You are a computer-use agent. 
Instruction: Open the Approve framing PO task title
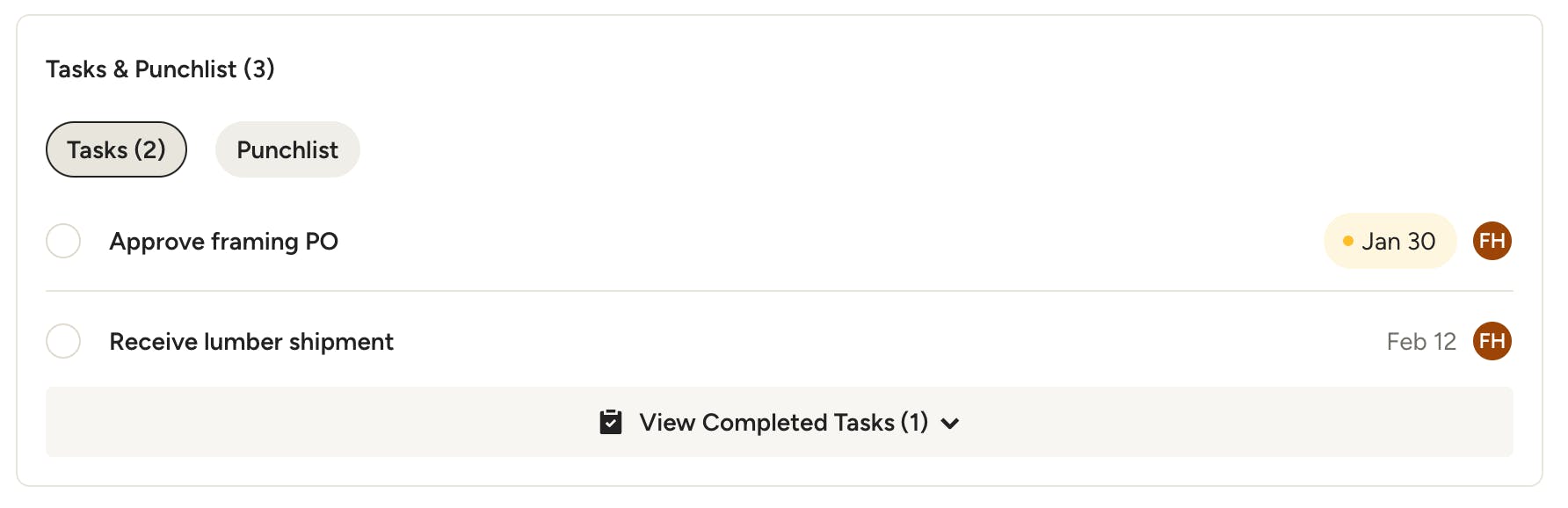pos(223,241)
